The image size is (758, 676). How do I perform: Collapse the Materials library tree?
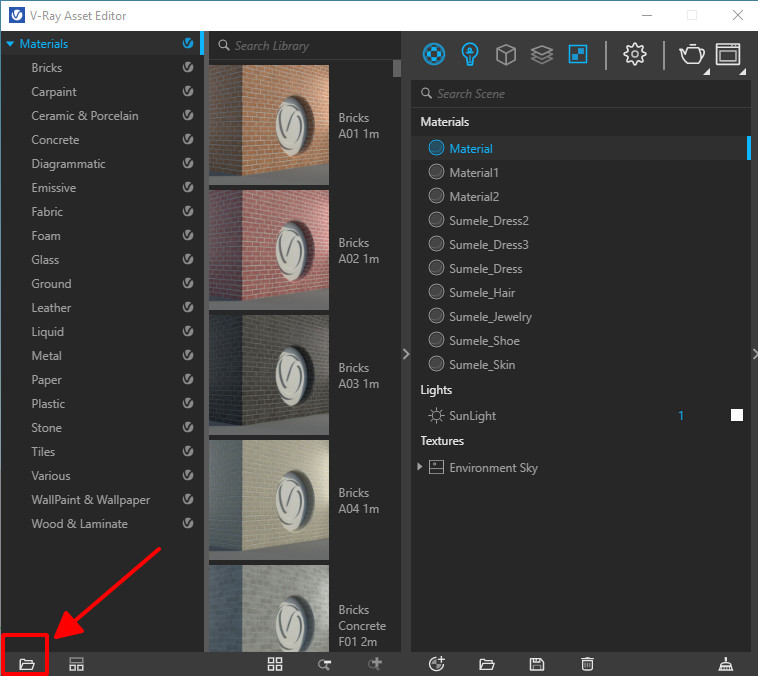click(x=10, y=44)
